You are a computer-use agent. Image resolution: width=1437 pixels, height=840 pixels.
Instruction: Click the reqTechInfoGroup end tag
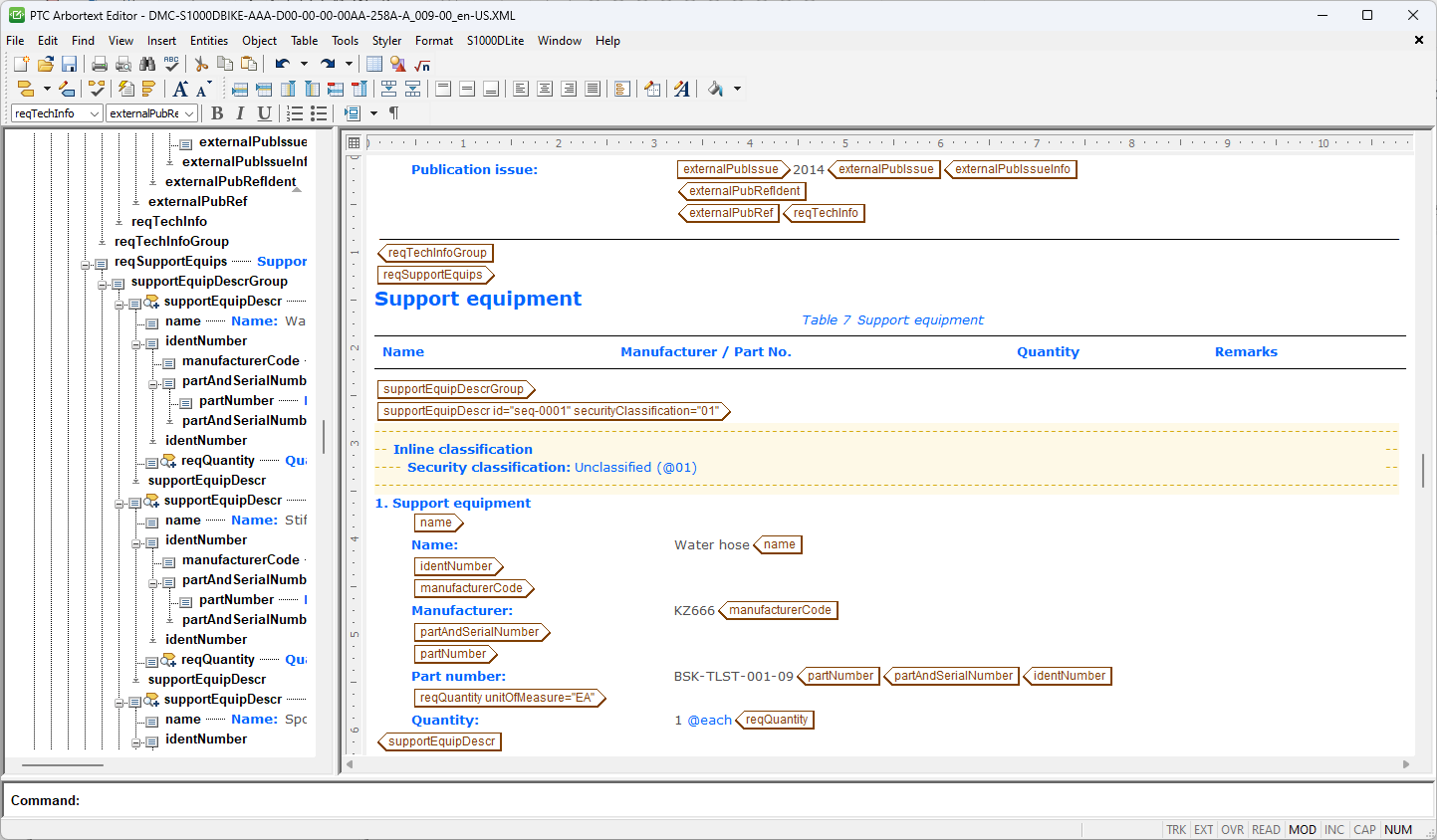(x=436, y=253)
